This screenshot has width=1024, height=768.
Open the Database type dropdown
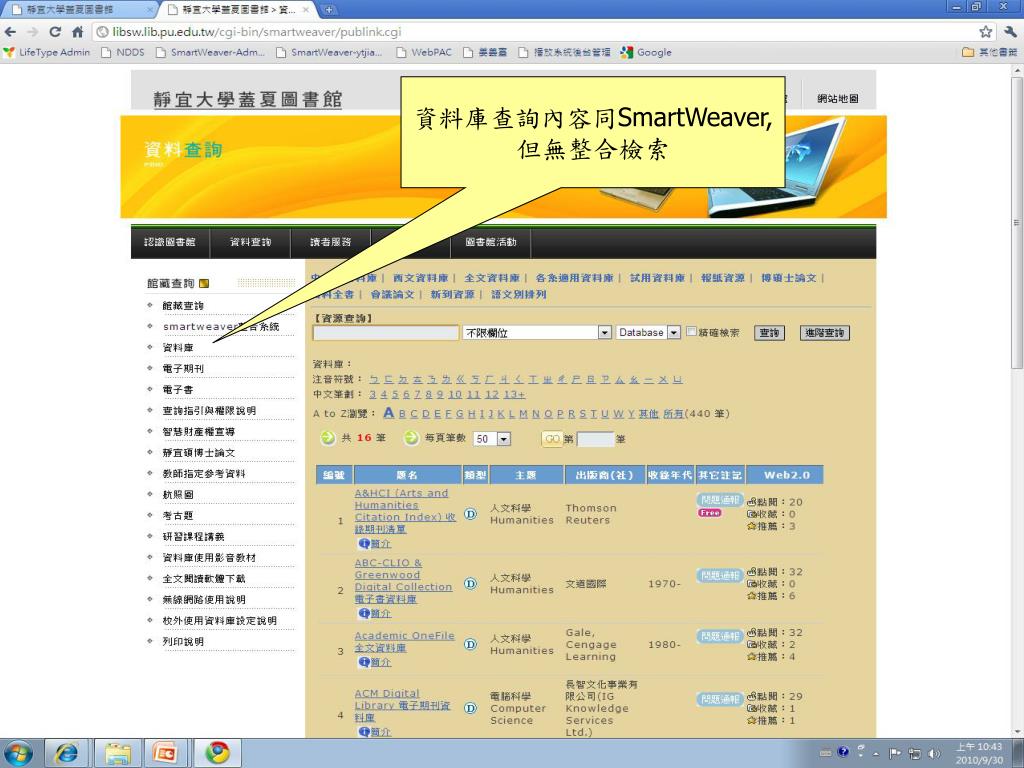point(648,332)
